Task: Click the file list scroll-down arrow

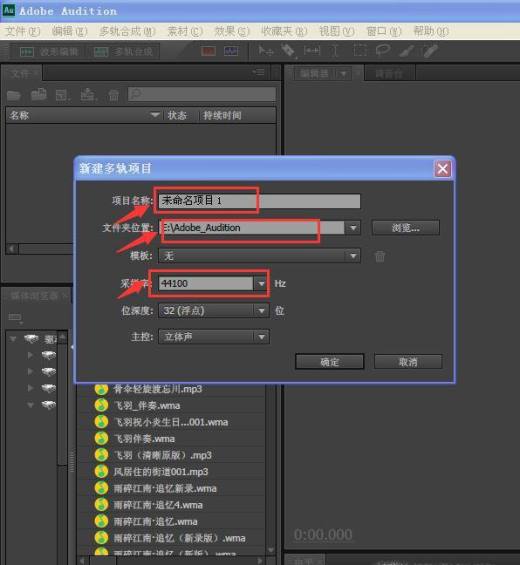Action: [271, 550]
